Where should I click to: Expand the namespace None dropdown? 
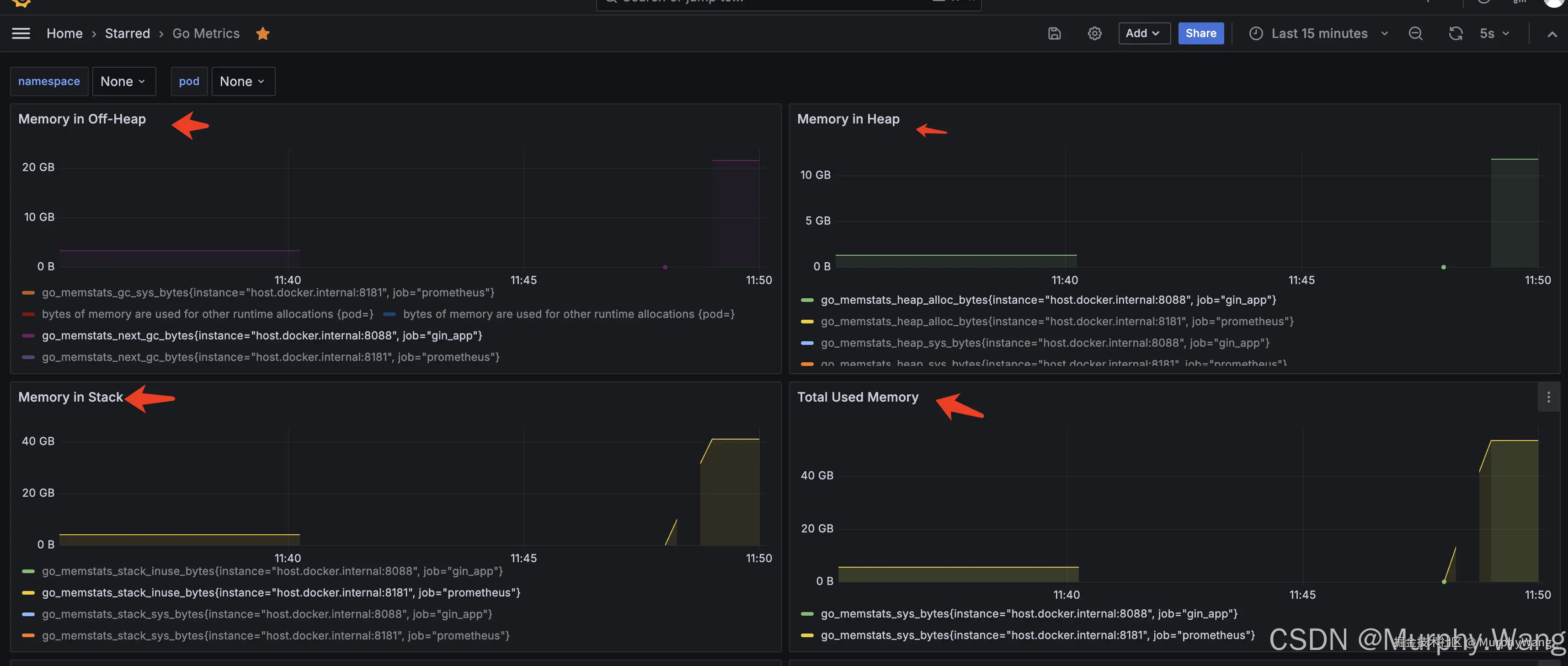[x=123, y=82]
